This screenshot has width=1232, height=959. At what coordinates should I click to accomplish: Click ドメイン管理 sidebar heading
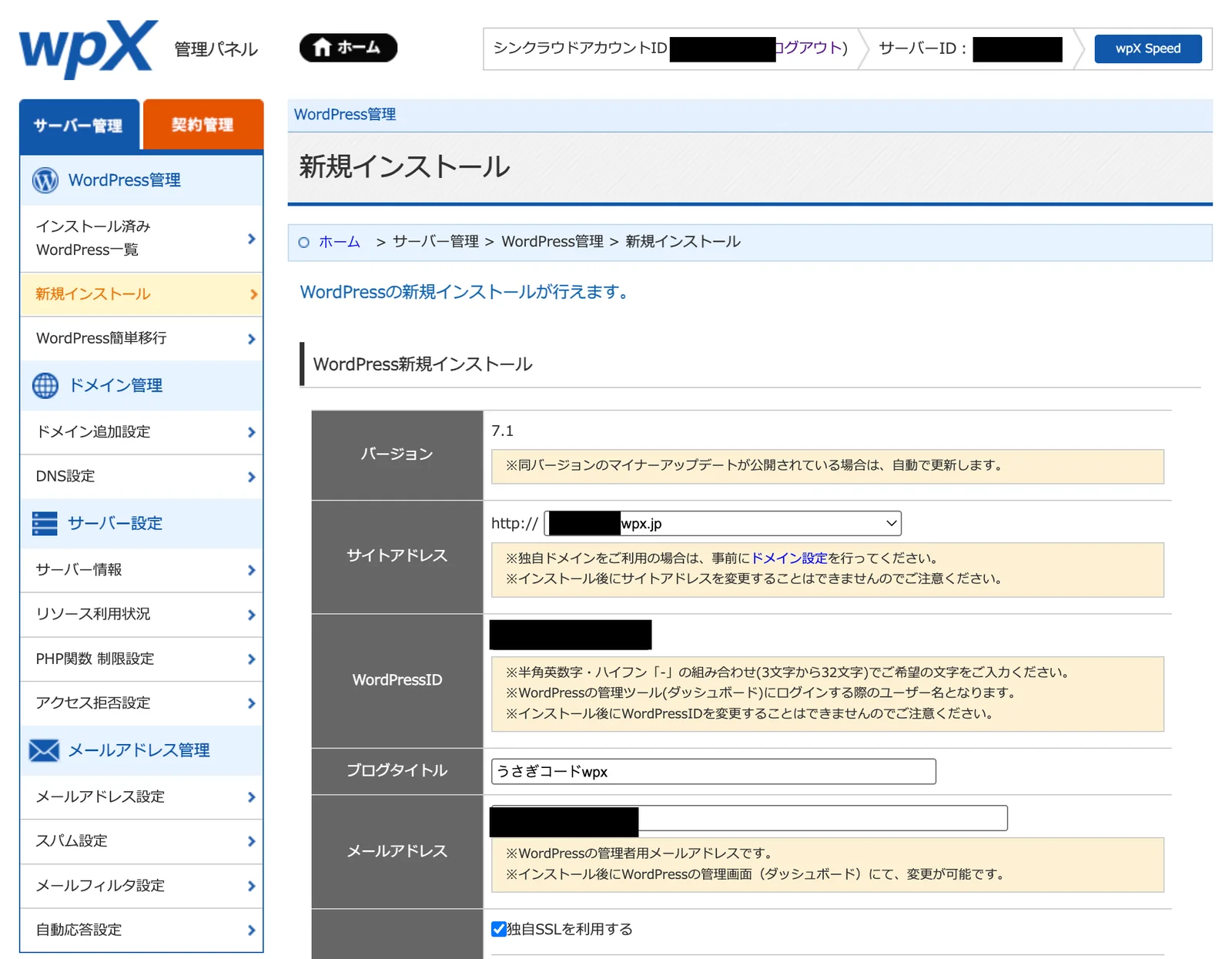click(x=142, y=385)
